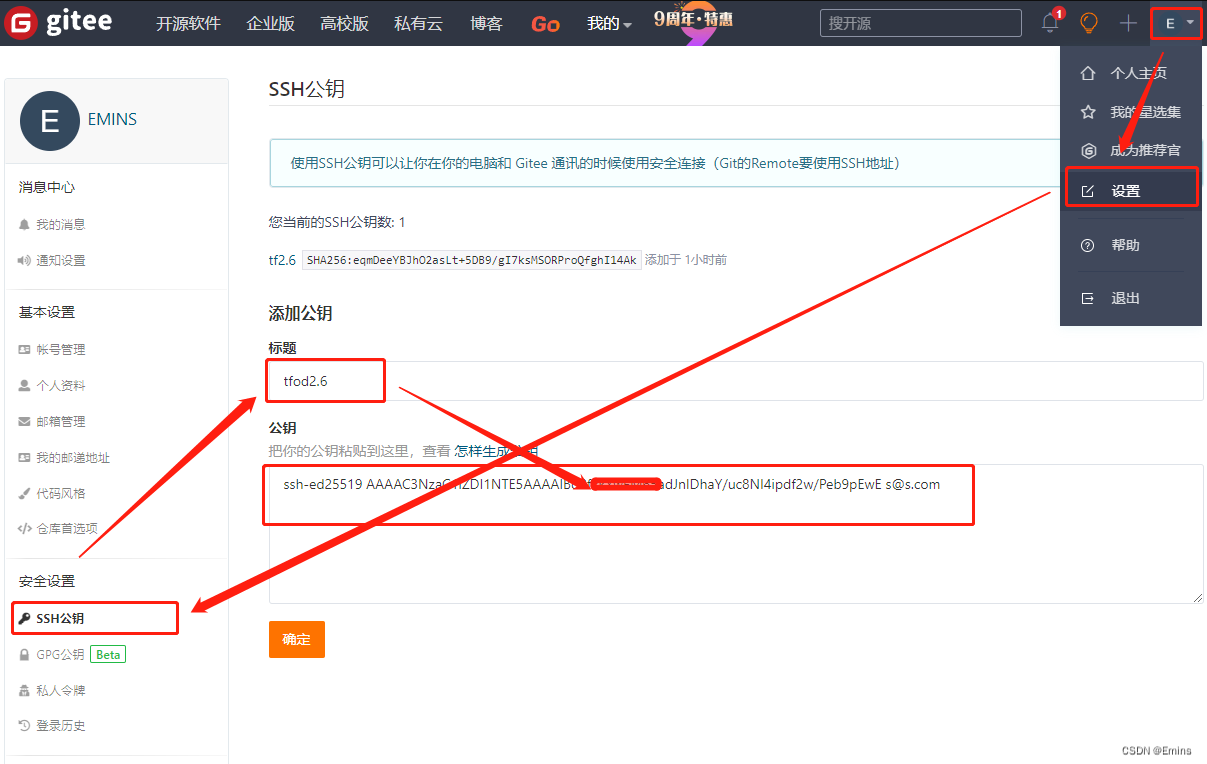Click the 标题 input containing tfod2.6
This screenshot has height=764, width=1207.
click(736, 381)
